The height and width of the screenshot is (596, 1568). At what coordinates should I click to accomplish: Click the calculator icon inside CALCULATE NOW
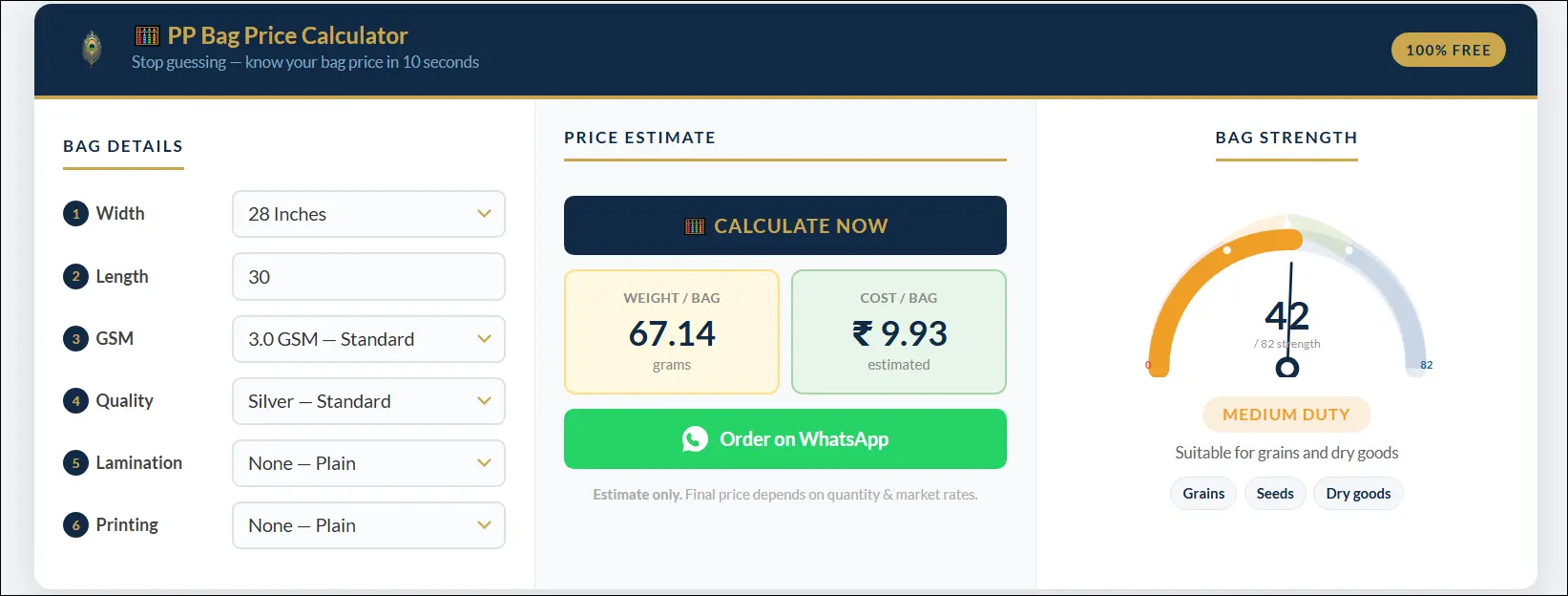(696, 225)
